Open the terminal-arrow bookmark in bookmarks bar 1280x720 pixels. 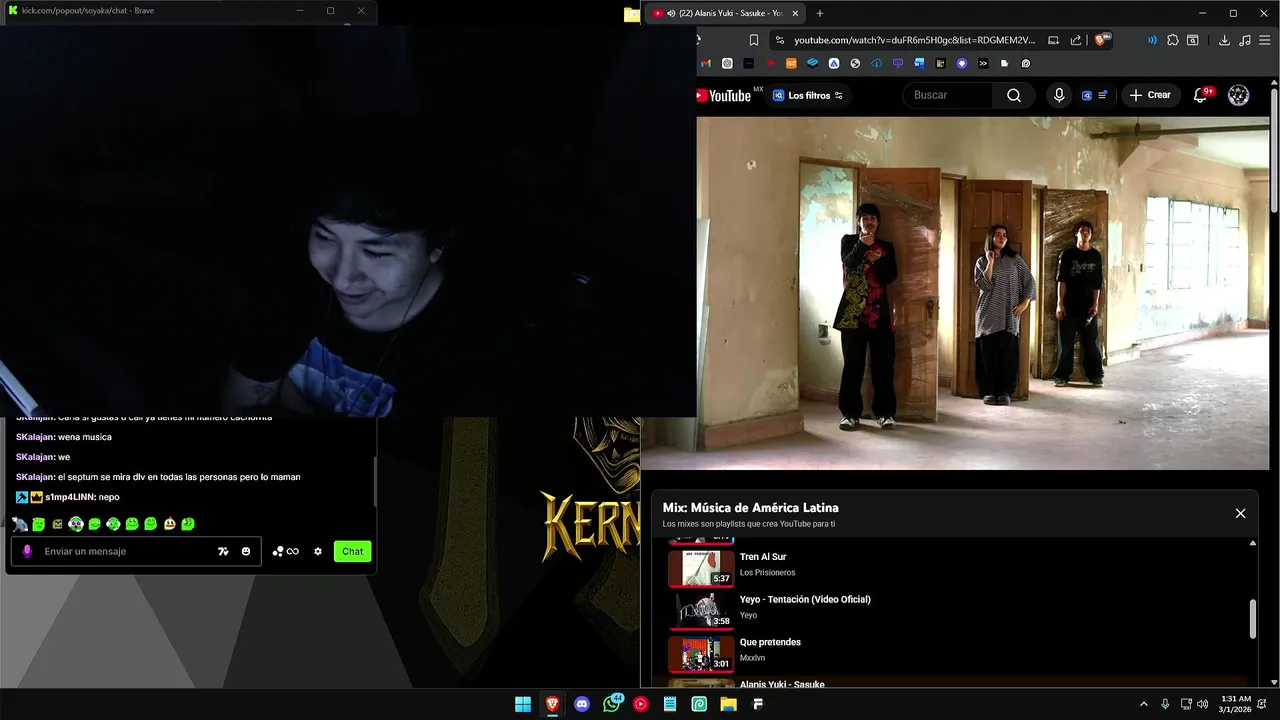983,63
